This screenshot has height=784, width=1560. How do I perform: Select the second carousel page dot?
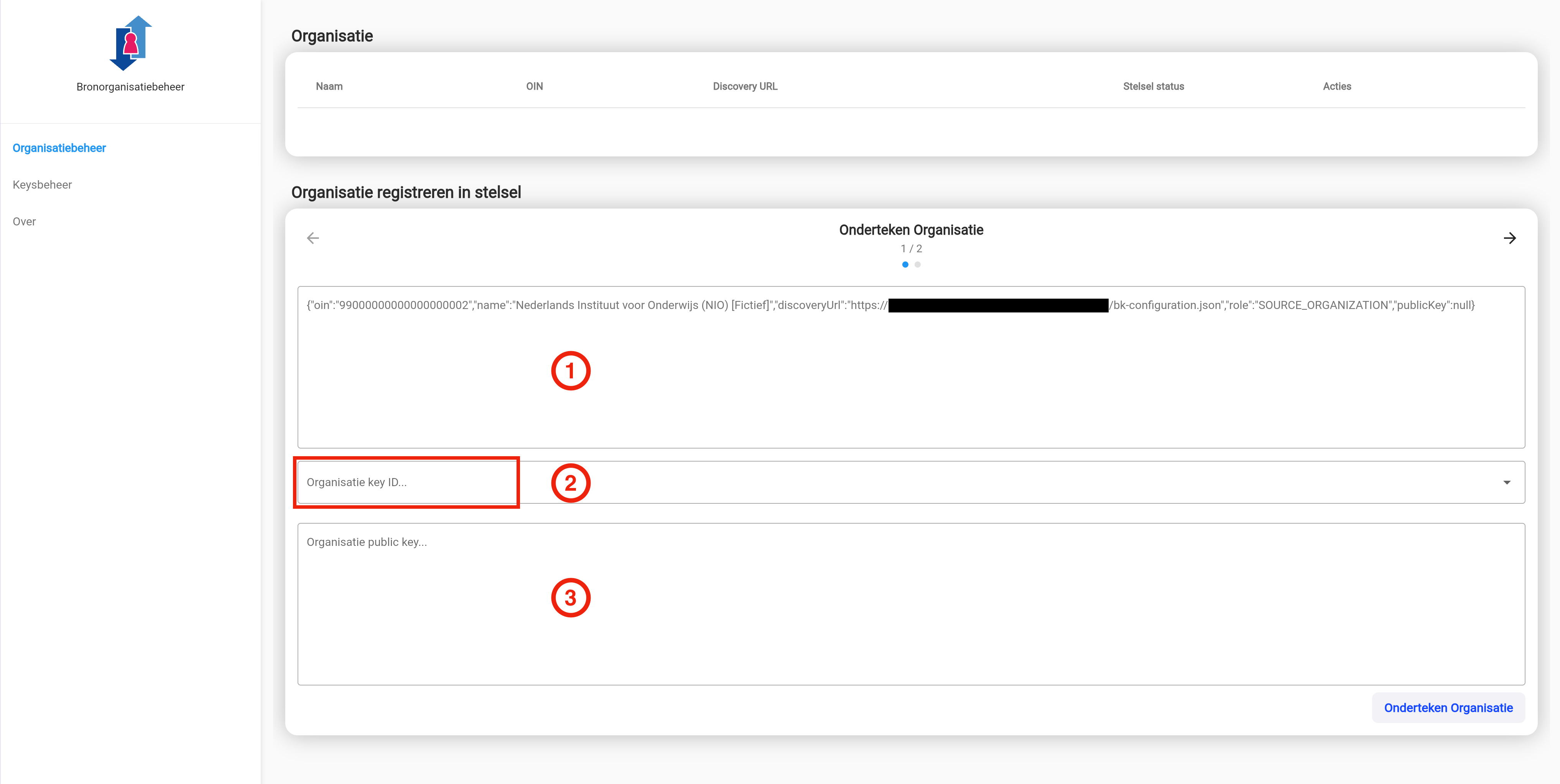tap(917, 265)
